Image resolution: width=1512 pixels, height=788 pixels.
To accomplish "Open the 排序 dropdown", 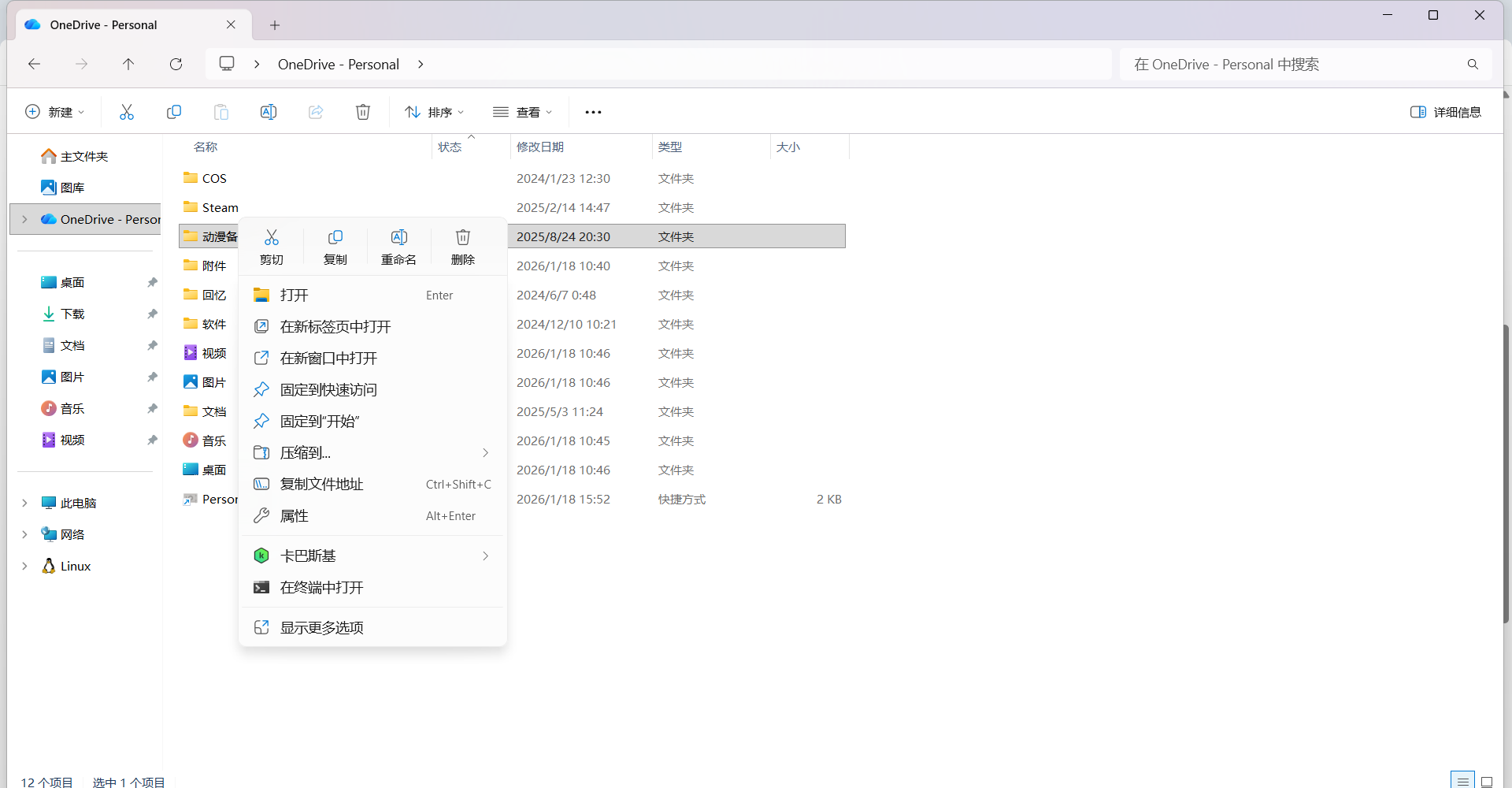I will [x=435, y=112].
